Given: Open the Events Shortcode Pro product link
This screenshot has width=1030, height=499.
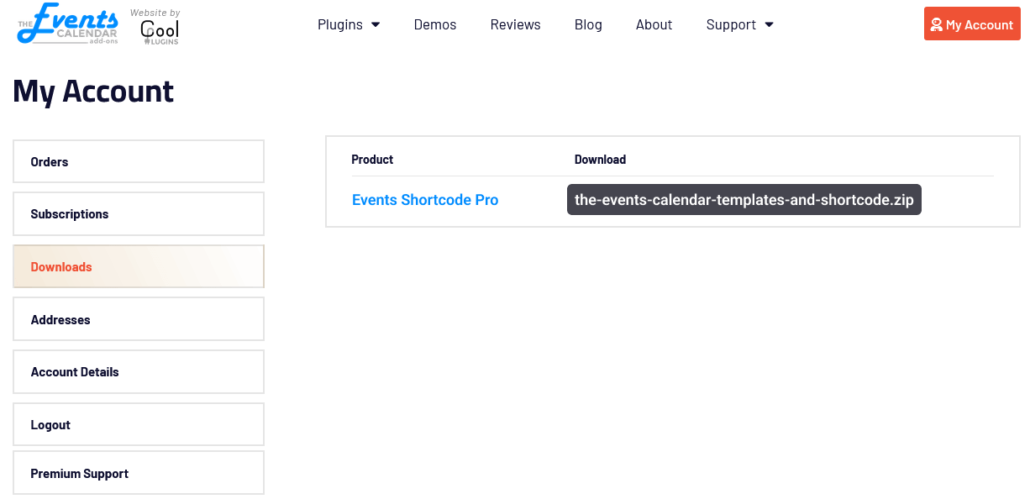Looking at the screenshot, I should 425,200.
